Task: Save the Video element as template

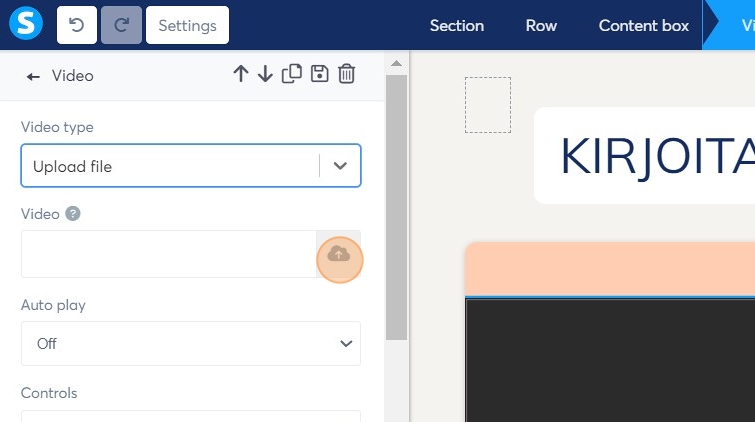Action: tap(319, 74)
